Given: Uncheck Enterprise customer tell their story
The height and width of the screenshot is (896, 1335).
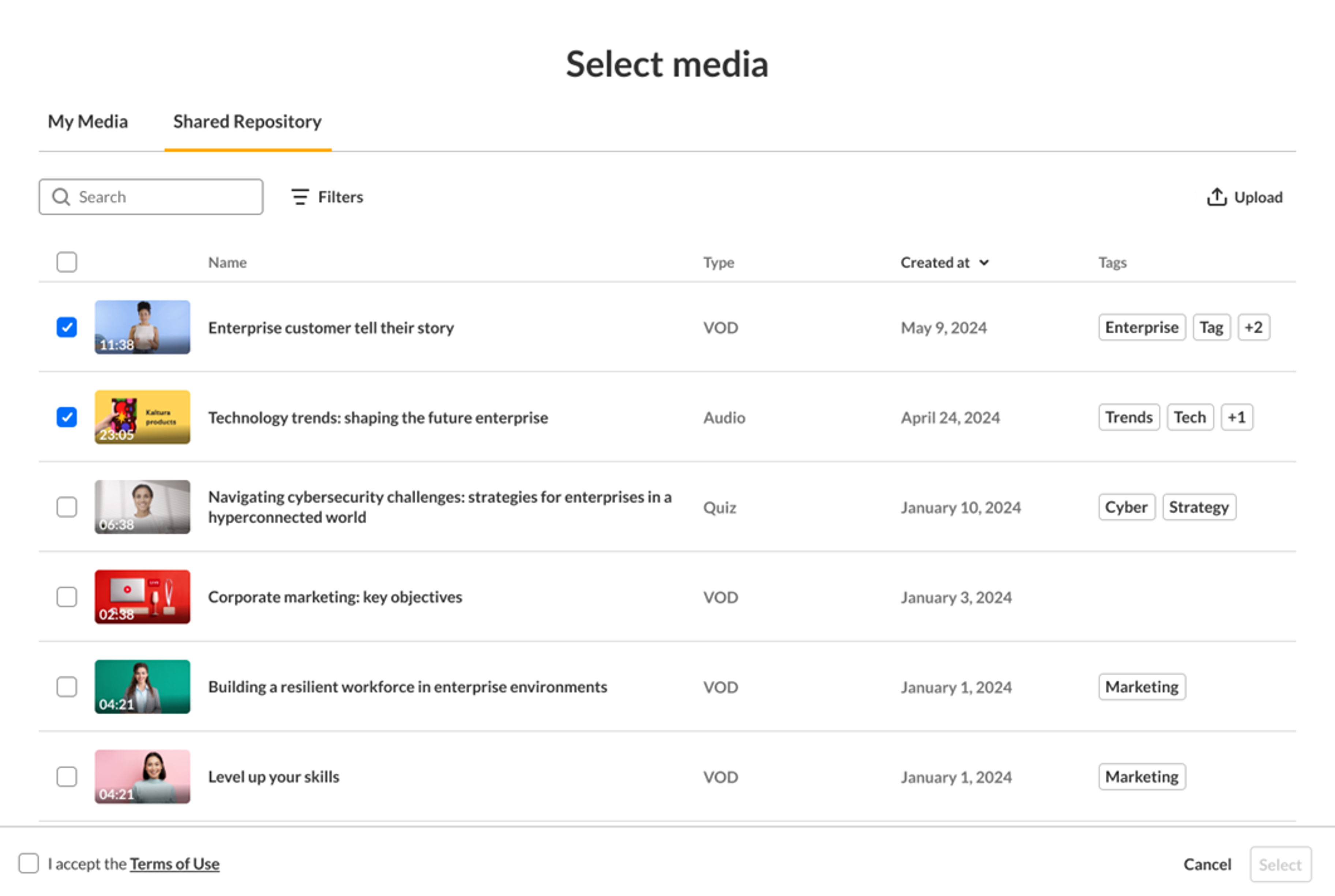Looking at the screenshot, I should click(67, 328).
